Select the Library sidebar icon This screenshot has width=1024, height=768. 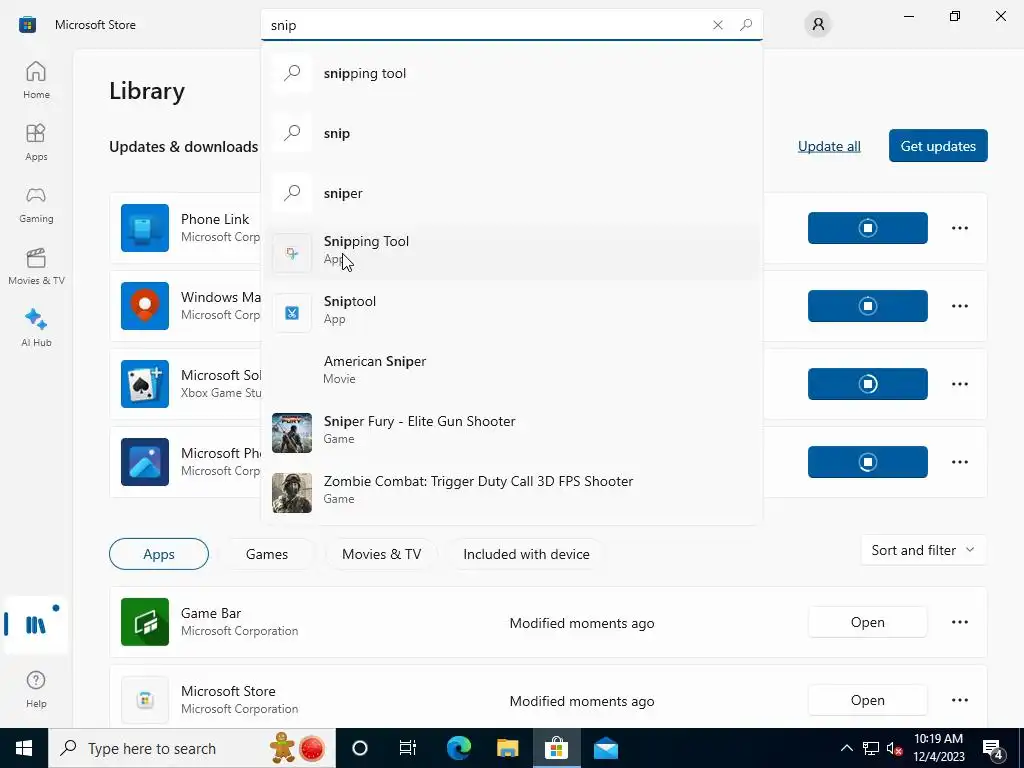click(x=36, y=625)
